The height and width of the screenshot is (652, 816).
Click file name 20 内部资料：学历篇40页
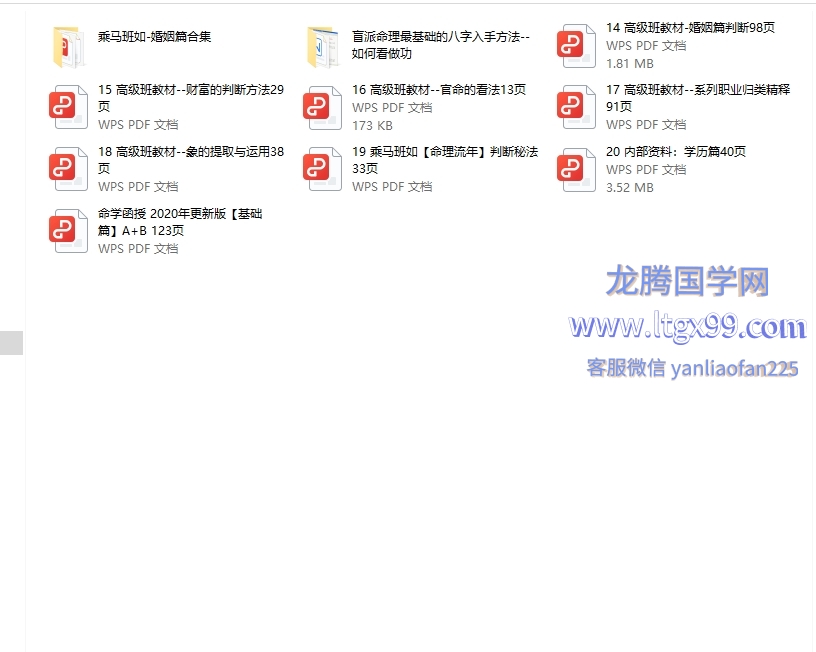(x=676, y=151)
